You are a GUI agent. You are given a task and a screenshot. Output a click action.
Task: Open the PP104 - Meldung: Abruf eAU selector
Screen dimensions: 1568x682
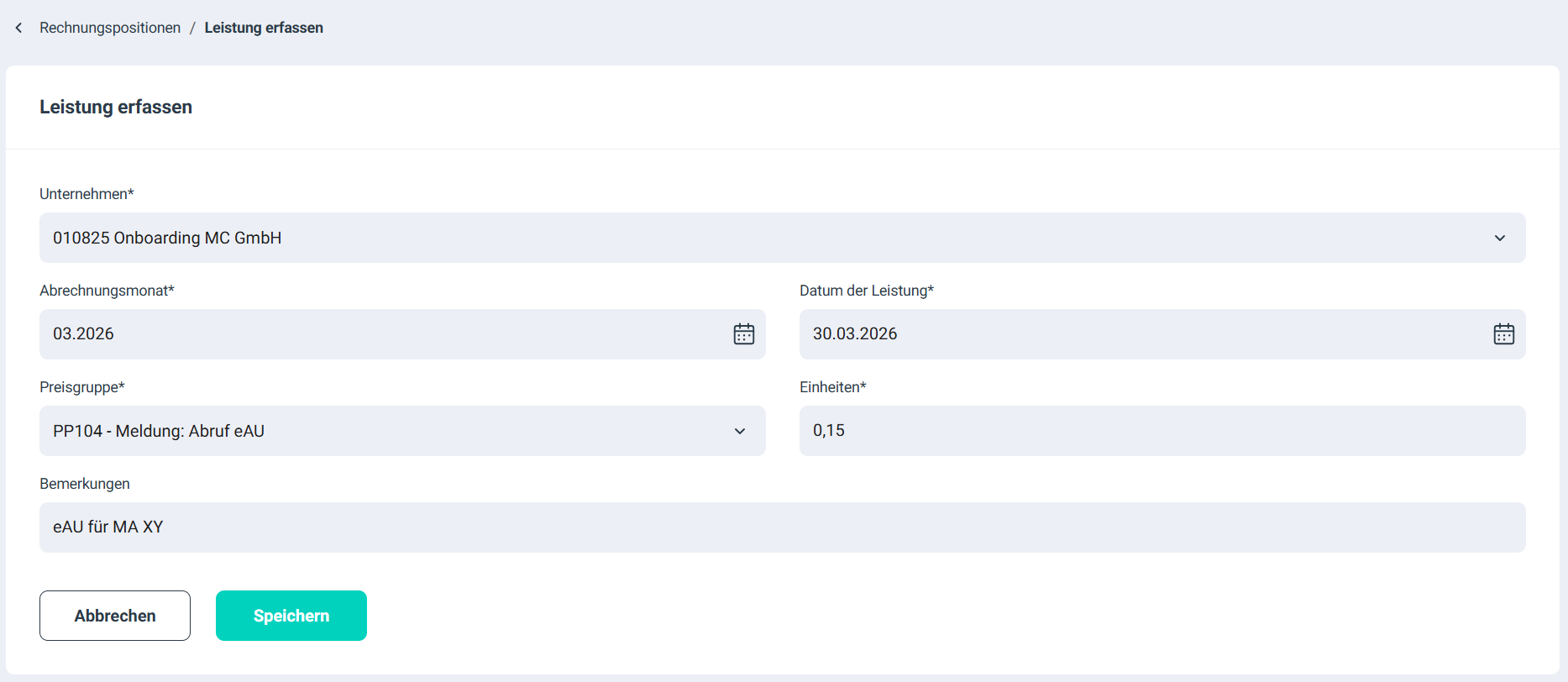click(x=378, y=431)
